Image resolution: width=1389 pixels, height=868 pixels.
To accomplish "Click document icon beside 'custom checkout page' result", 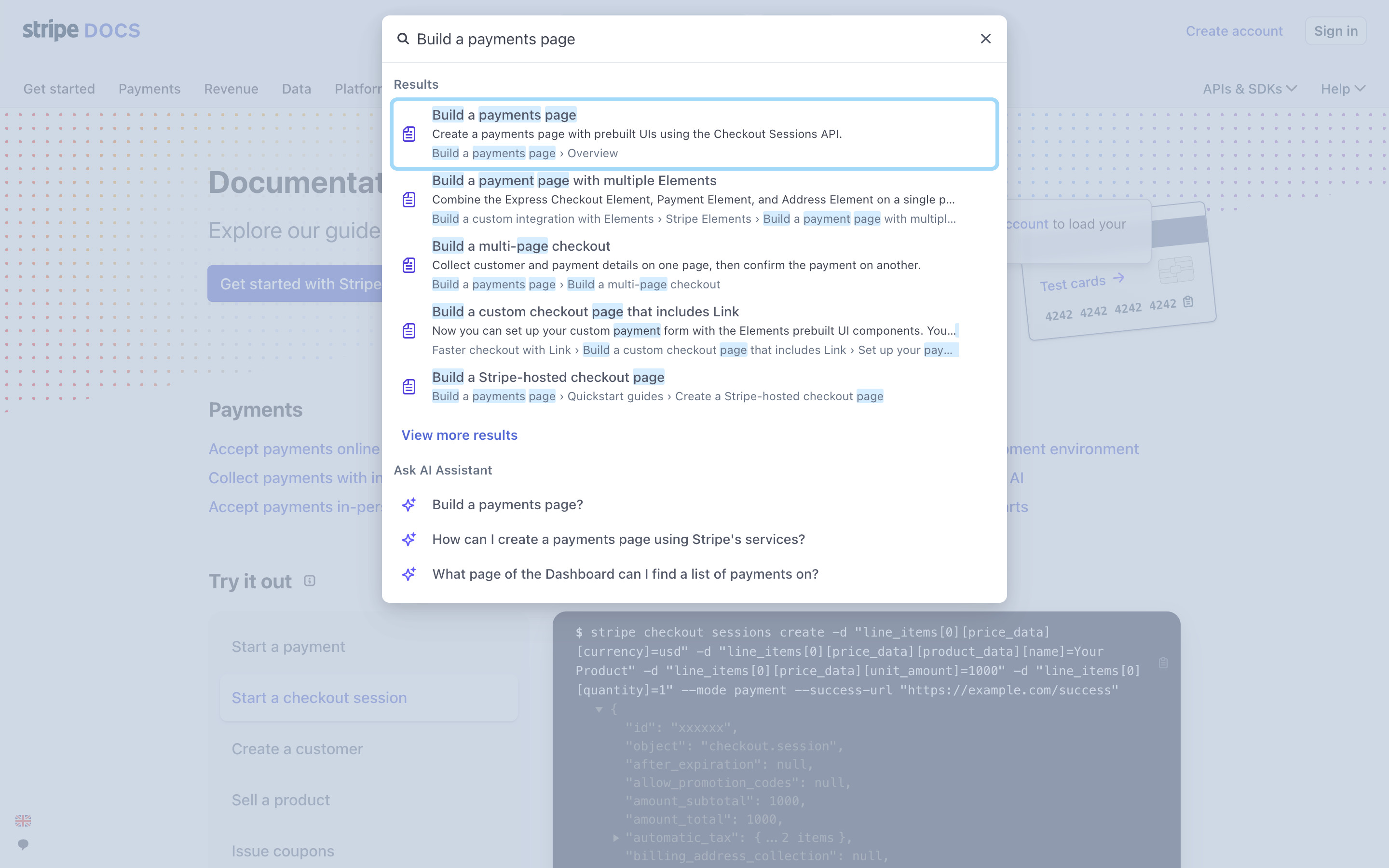I will 409,331.
